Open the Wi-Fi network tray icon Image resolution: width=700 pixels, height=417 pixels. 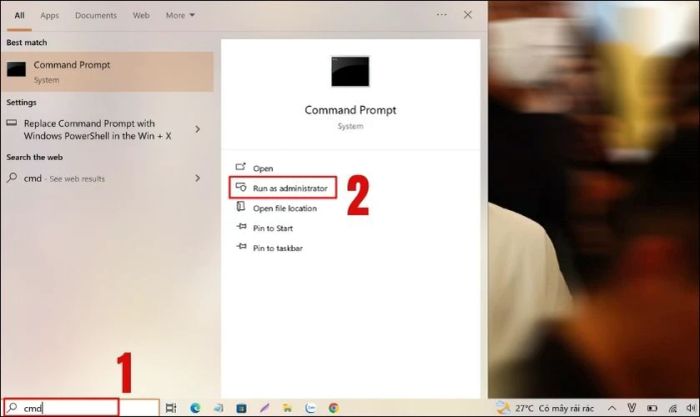point(672,408)
